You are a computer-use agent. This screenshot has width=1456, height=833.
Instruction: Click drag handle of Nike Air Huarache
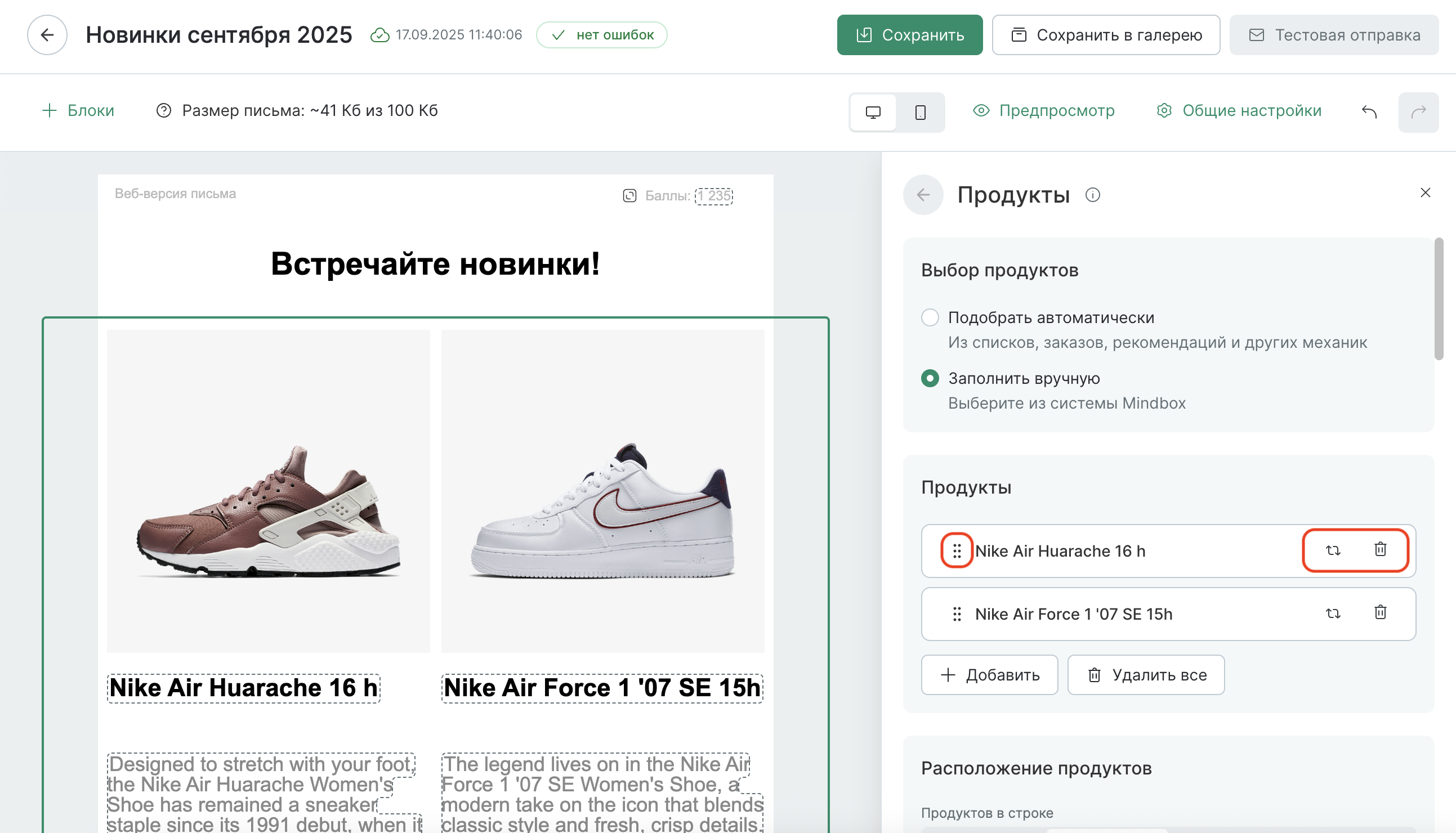point(957,550)
